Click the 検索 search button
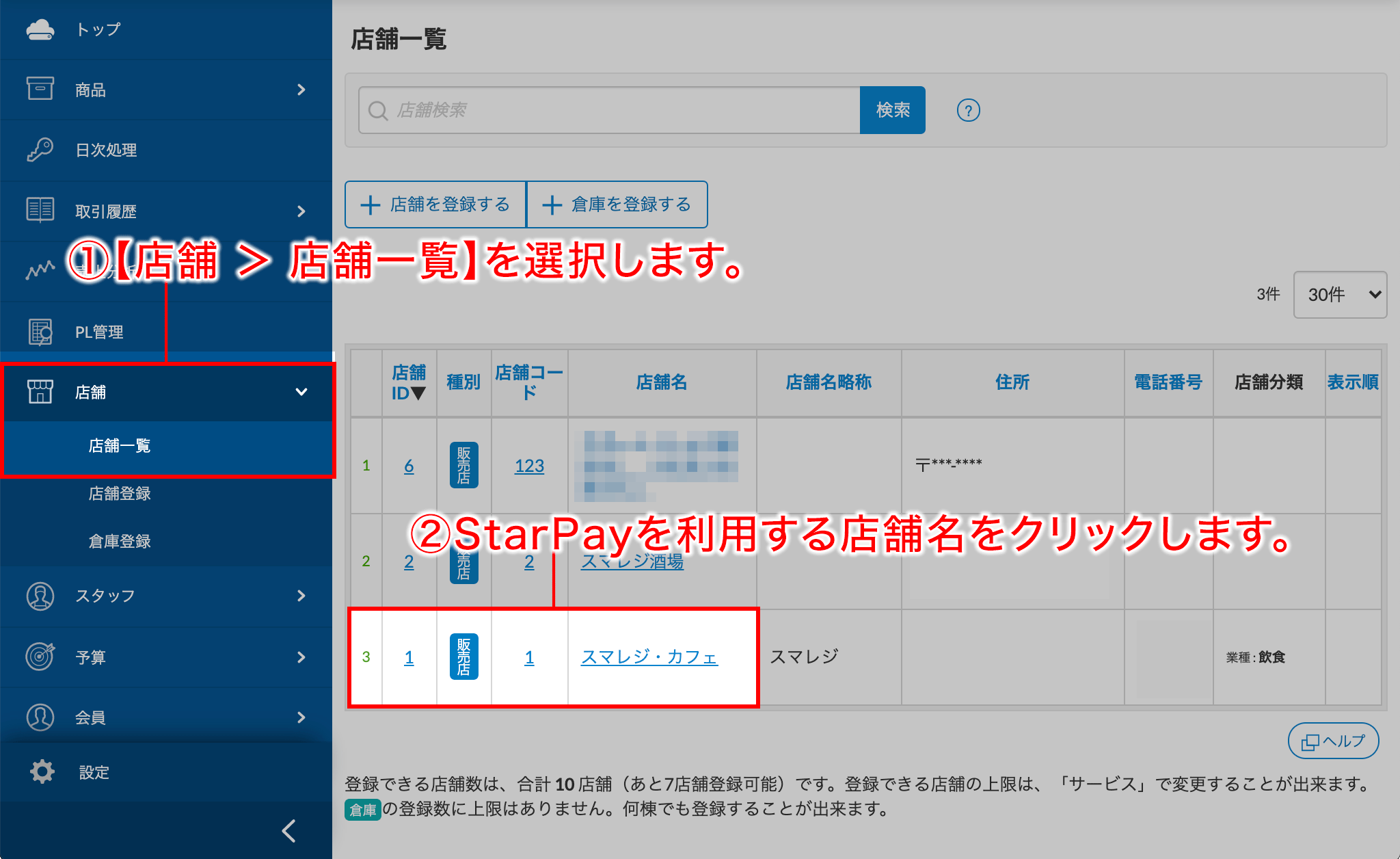 (892, 110)
